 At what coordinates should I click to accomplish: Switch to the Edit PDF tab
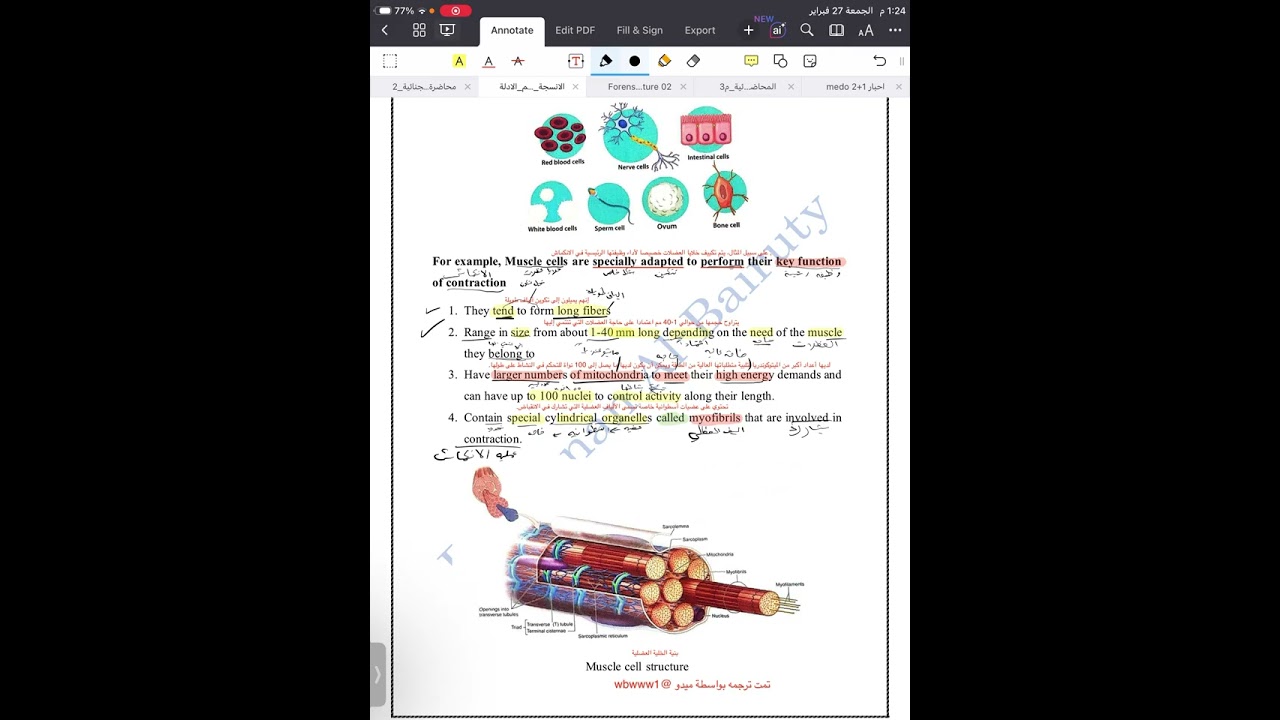575,31
